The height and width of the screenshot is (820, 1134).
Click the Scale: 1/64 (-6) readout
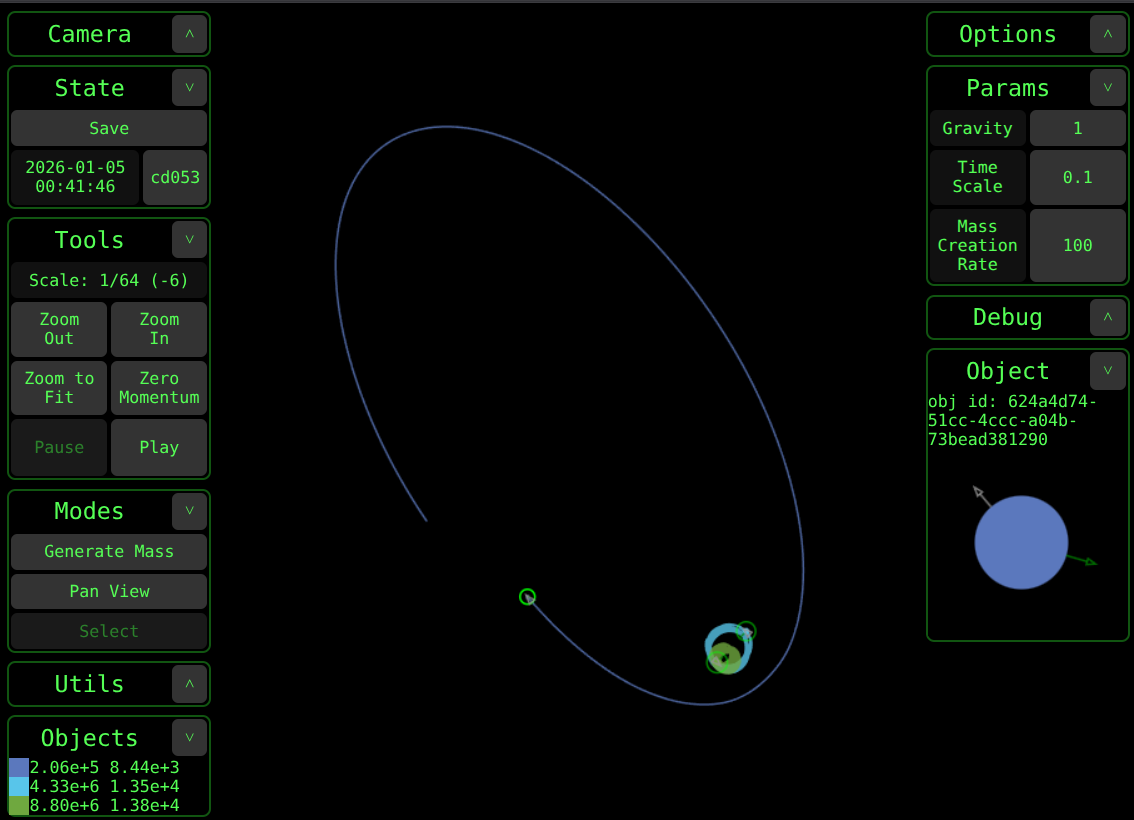coord(109,281)
